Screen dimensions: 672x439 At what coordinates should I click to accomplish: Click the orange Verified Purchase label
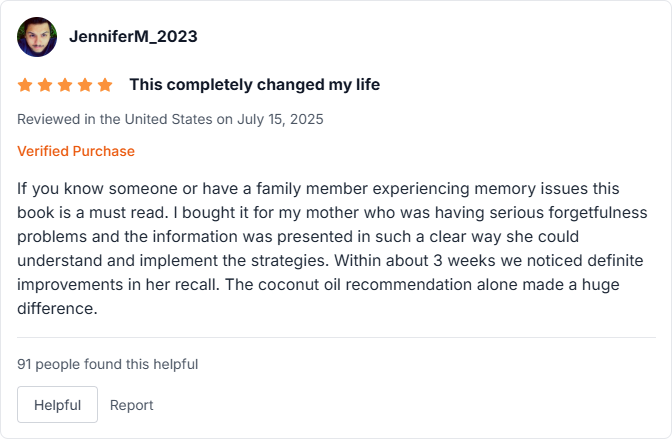click(76, 151)
